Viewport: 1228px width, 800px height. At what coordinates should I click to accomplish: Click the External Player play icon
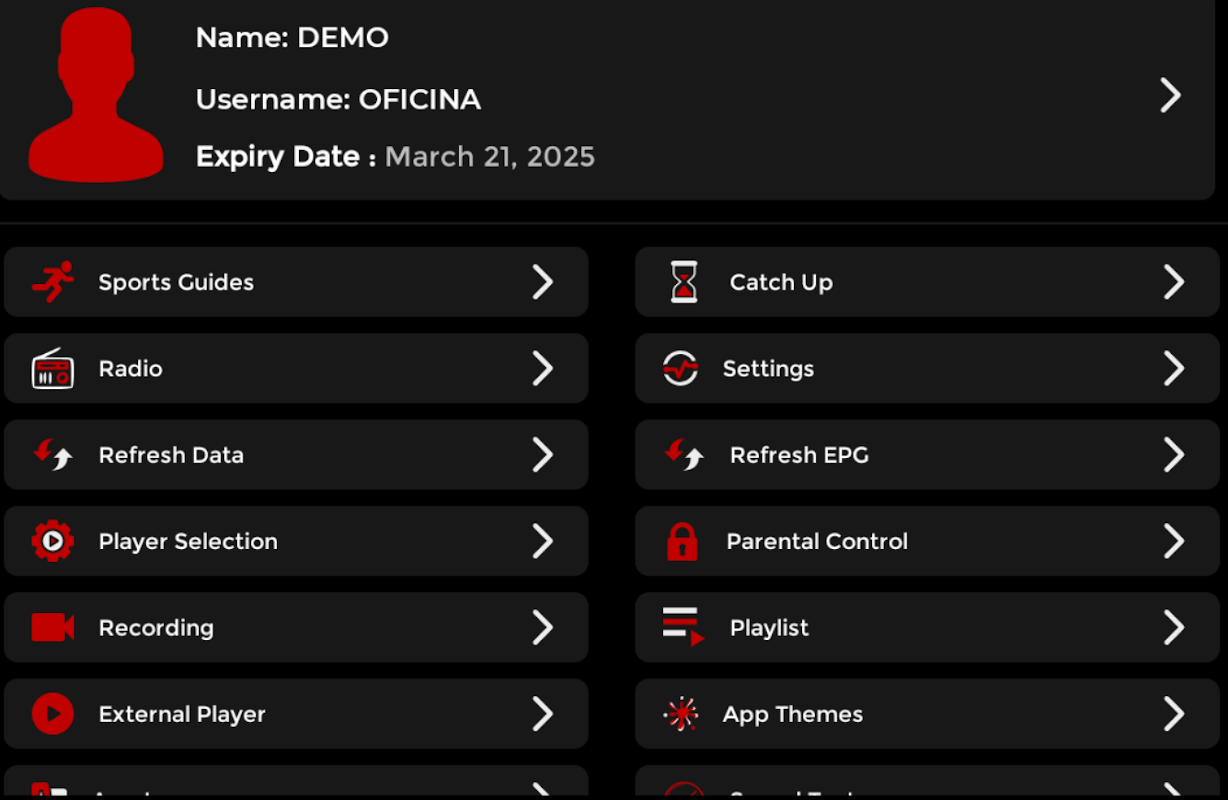[52, 714]
